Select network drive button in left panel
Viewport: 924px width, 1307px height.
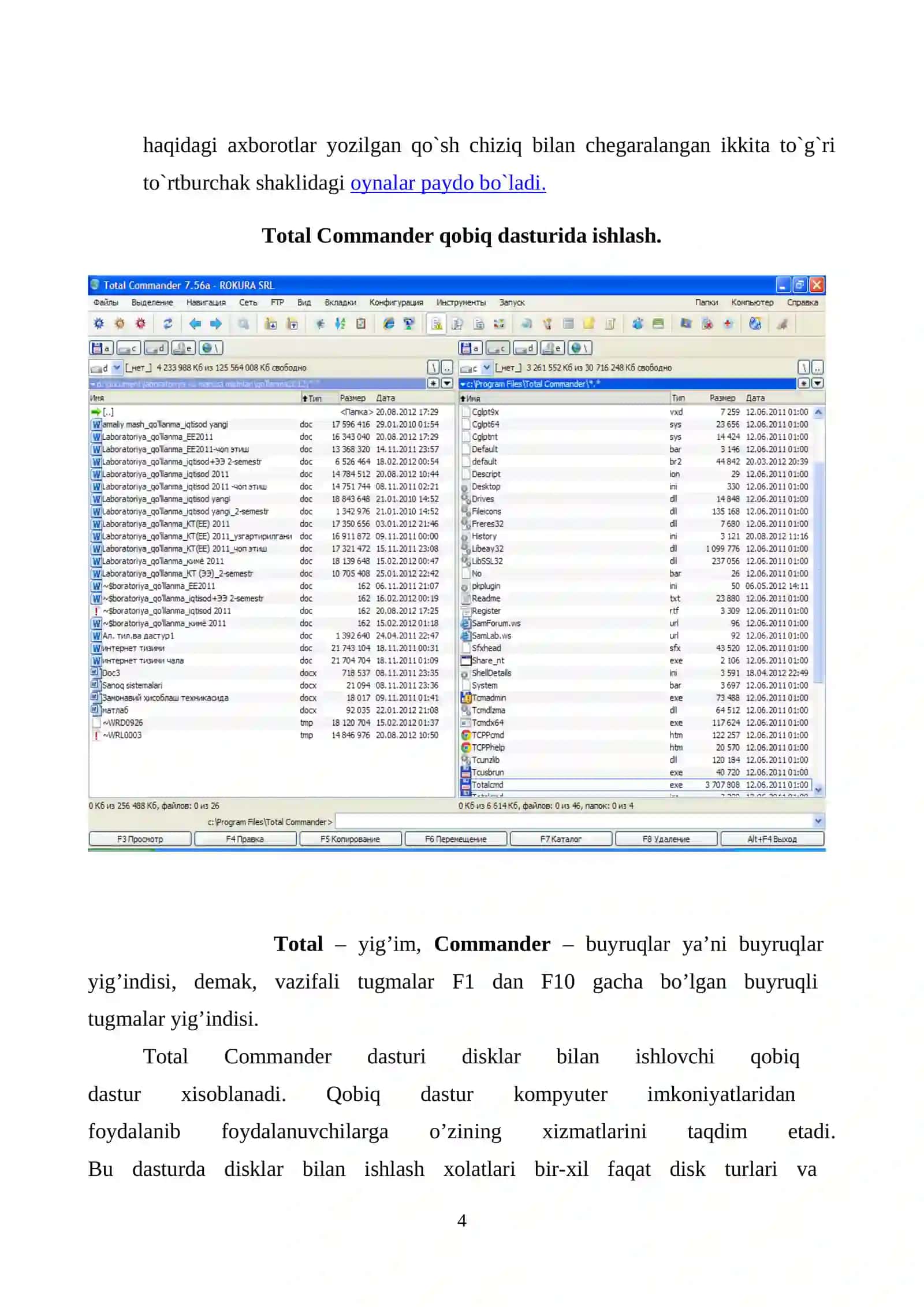(x=210, y=348)
